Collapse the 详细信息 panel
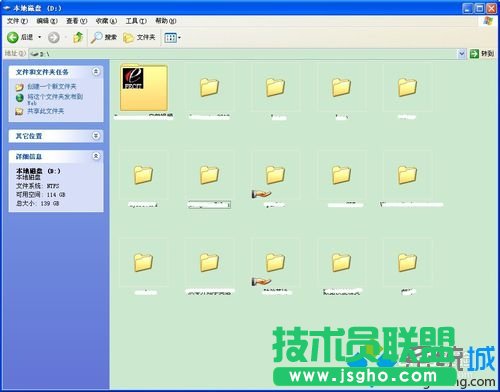This screenshot has width=500, height=392. click(x=96, y=156)
